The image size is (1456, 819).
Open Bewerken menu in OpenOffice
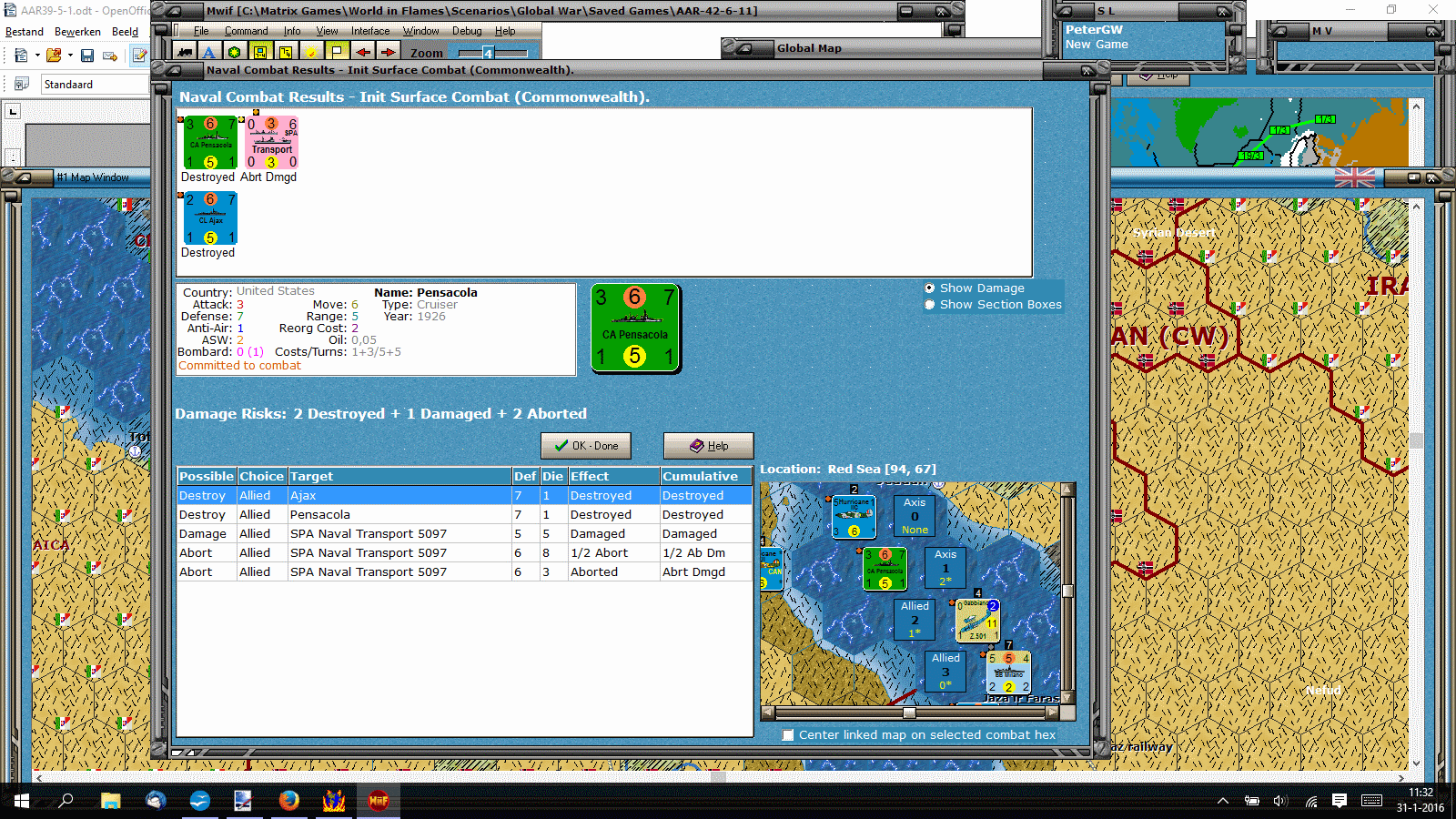[77, 32]
